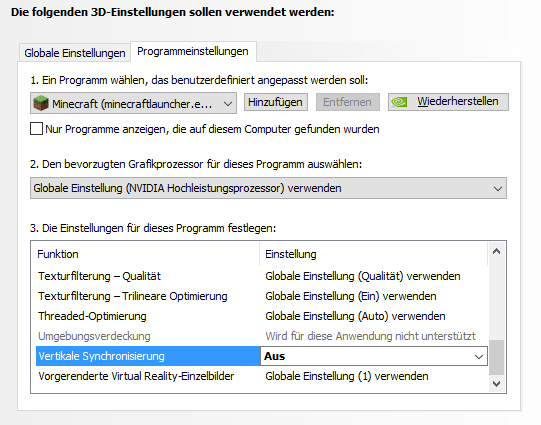
Task: Click 'Globale Einstellung (Auto) verwenden' value
Action: (x=355, y=316)
